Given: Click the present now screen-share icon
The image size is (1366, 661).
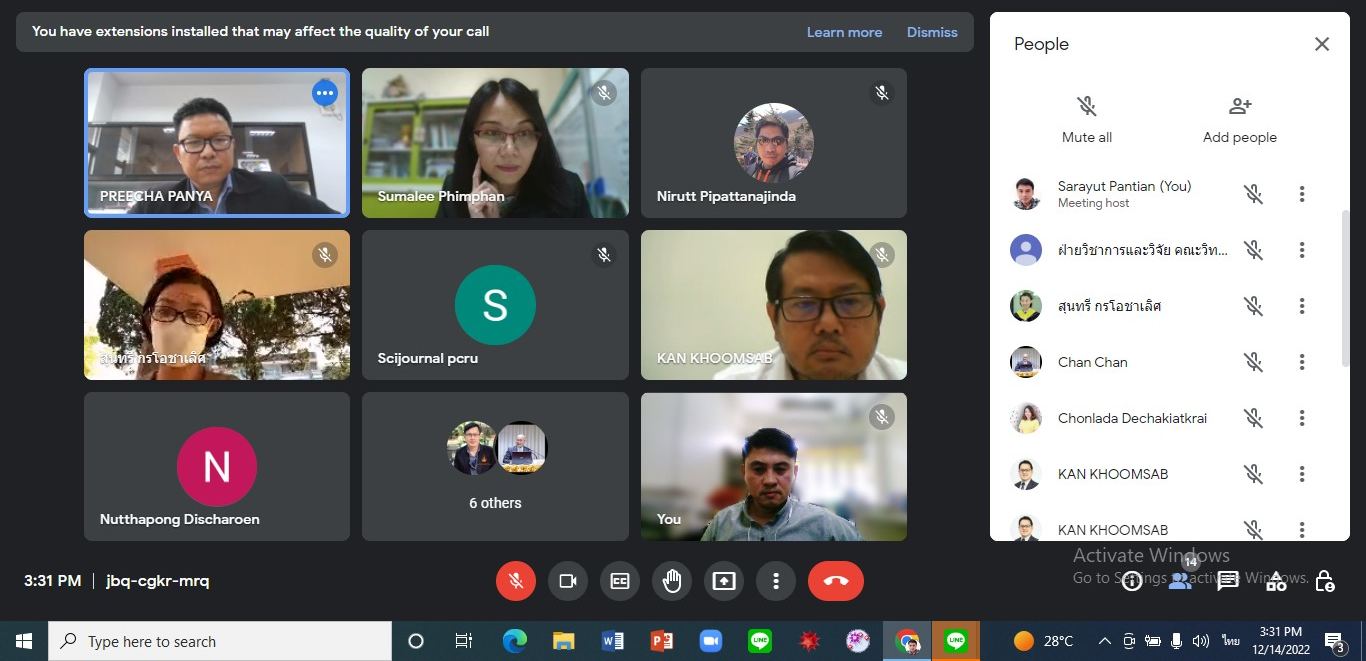Looking at the screenshot, I should tap(724, 581).
